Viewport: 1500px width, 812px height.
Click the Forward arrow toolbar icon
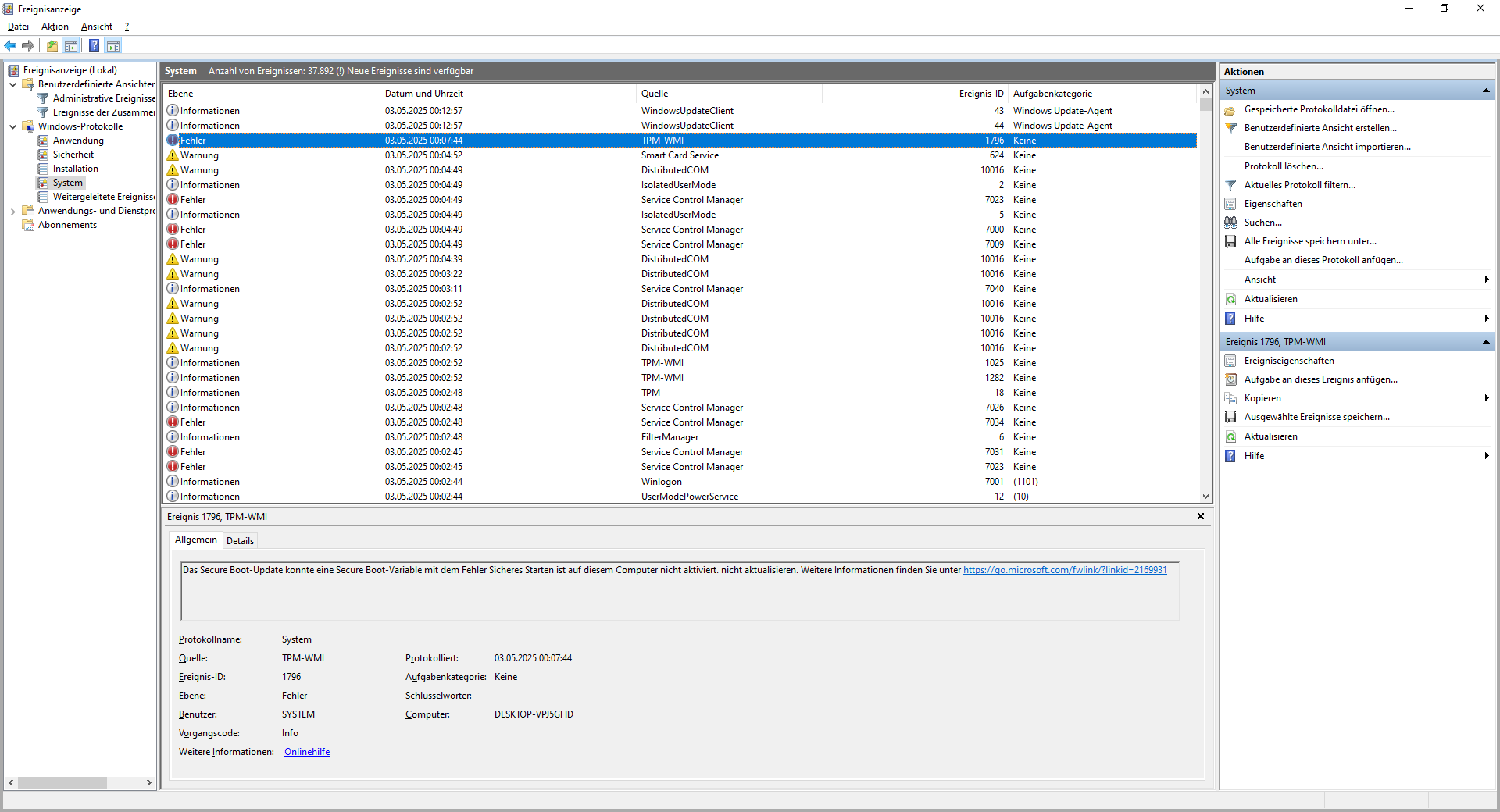coord(28,45)
